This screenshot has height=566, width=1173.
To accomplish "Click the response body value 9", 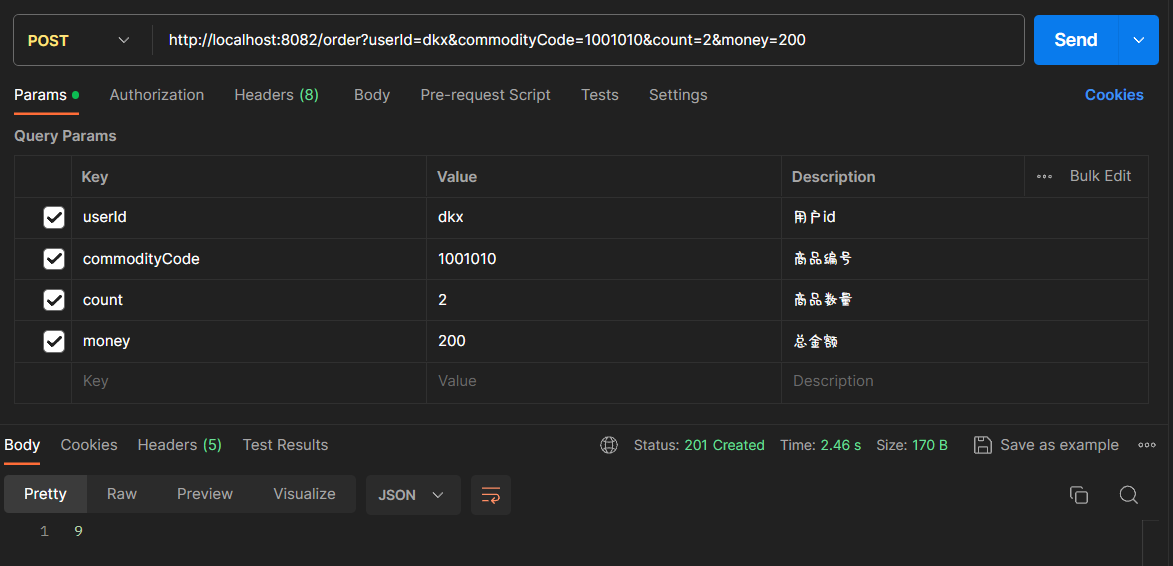I will point(78,532).
